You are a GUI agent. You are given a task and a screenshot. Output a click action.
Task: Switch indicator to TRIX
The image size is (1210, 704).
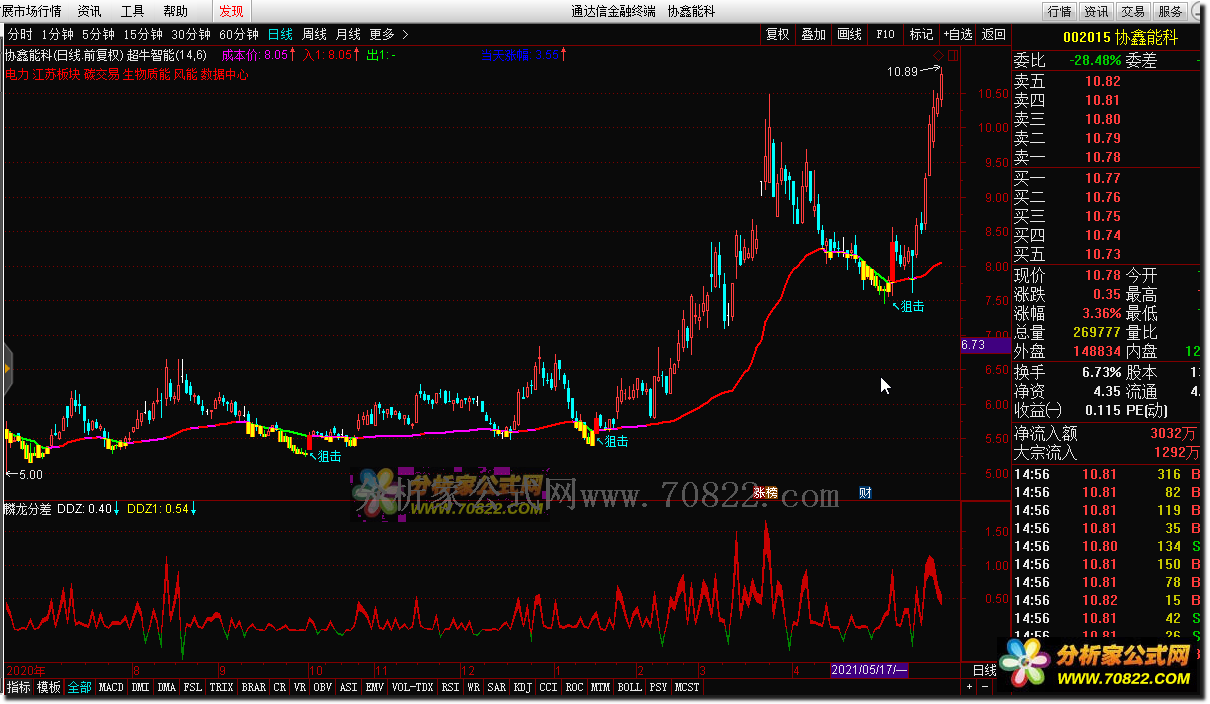click(222, 688)
